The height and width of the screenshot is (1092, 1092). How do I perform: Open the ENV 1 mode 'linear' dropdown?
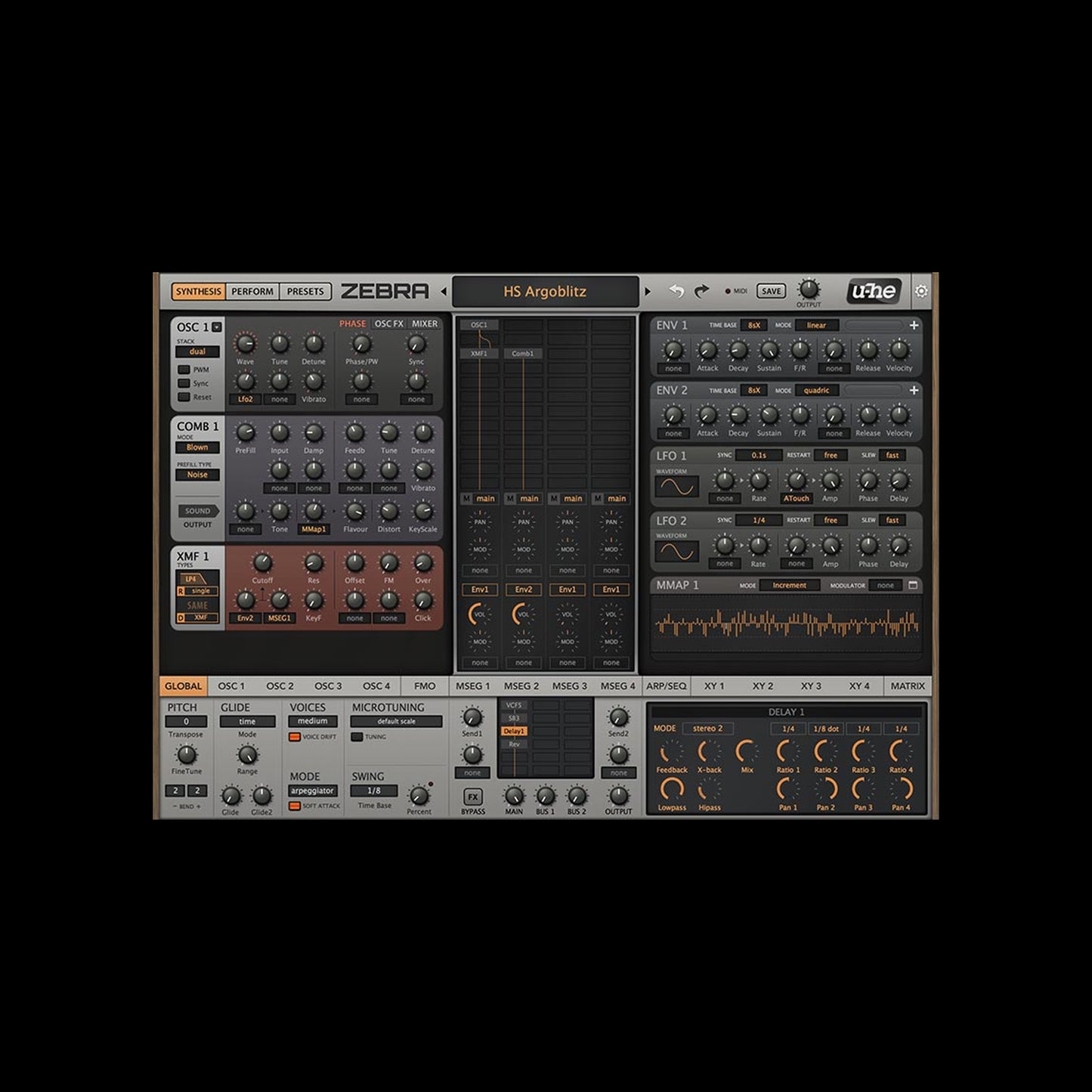click(816, 325)
